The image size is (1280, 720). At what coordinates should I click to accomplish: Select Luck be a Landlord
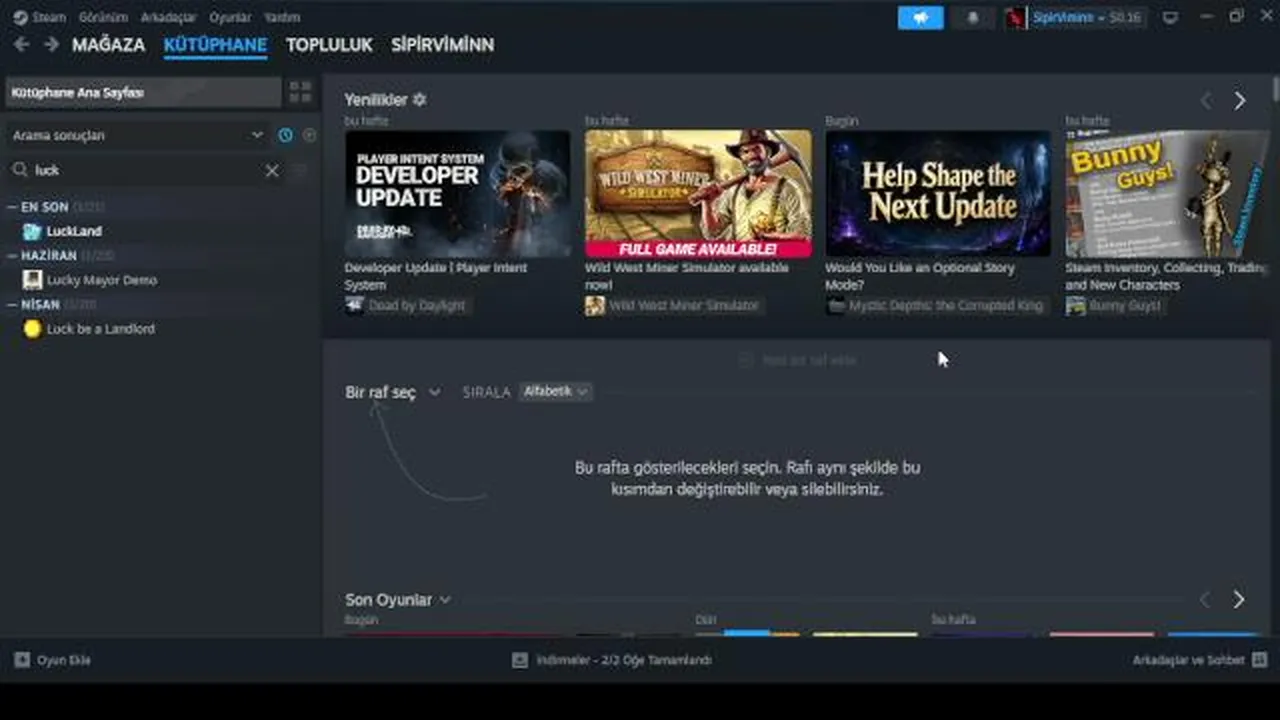(100, 329)
